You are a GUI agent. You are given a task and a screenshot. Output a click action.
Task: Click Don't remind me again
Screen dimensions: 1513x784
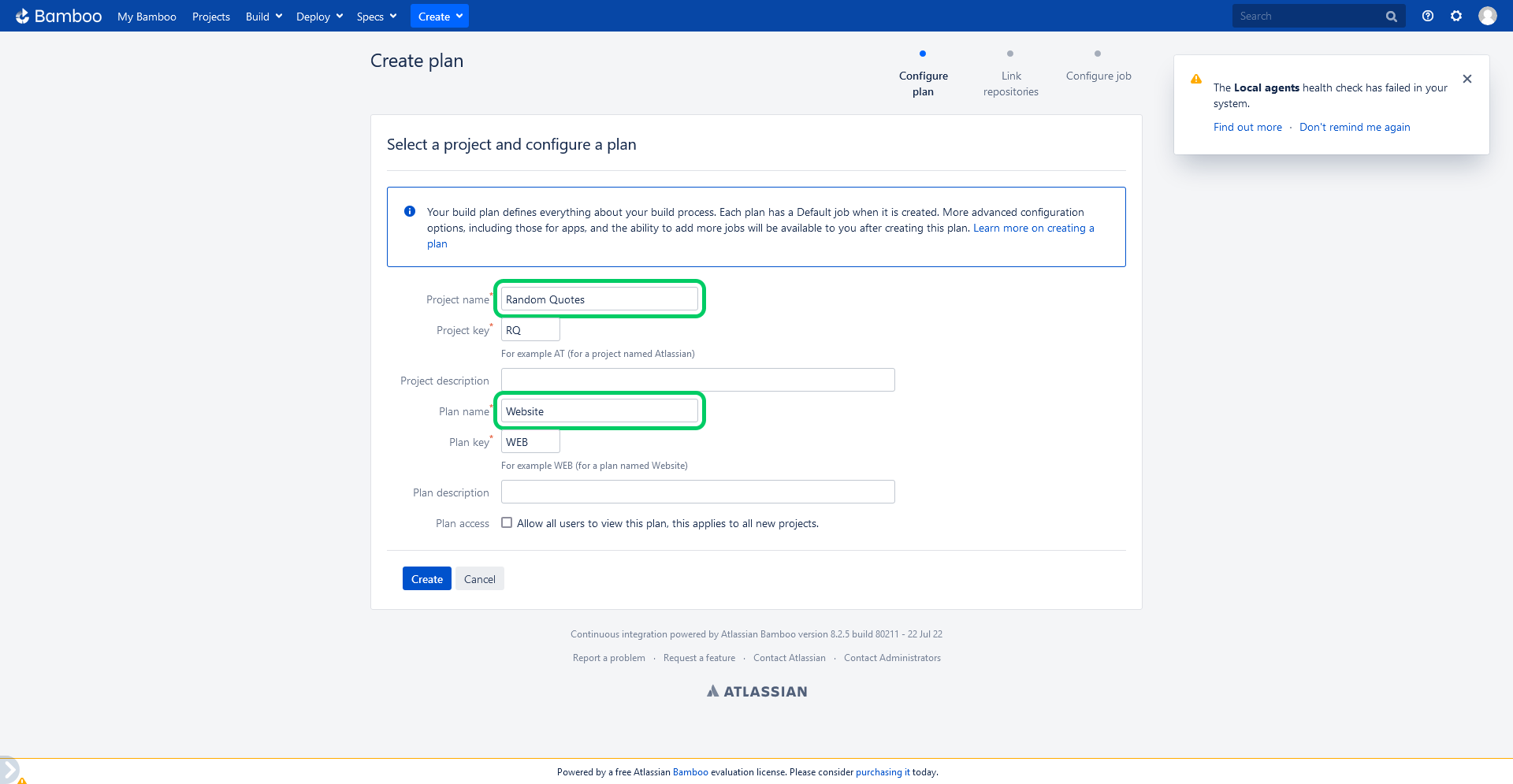pos(1355,127)
